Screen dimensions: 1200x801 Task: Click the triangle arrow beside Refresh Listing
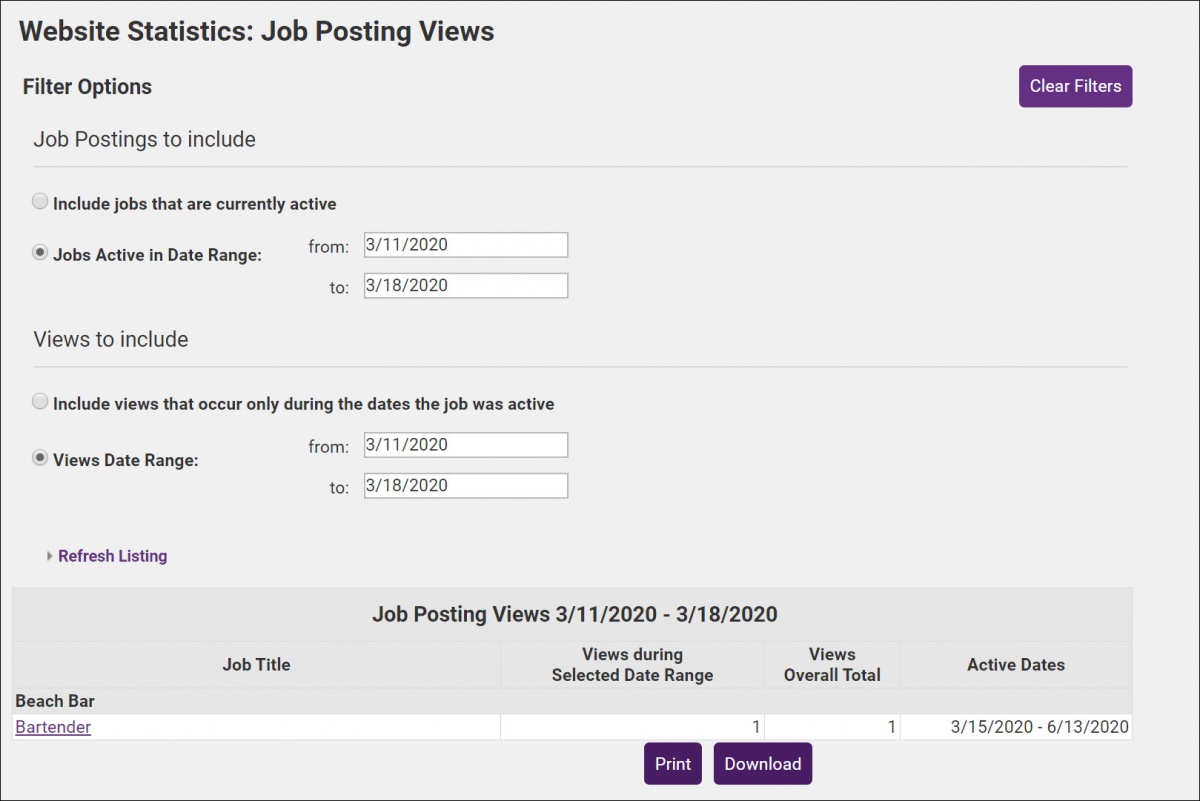pyautogui.click(x=49, y=557)
